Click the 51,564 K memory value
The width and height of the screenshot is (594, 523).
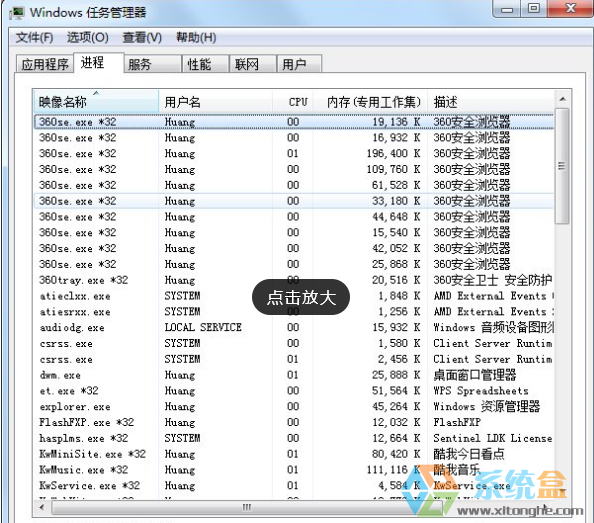(x=396, y=391)
